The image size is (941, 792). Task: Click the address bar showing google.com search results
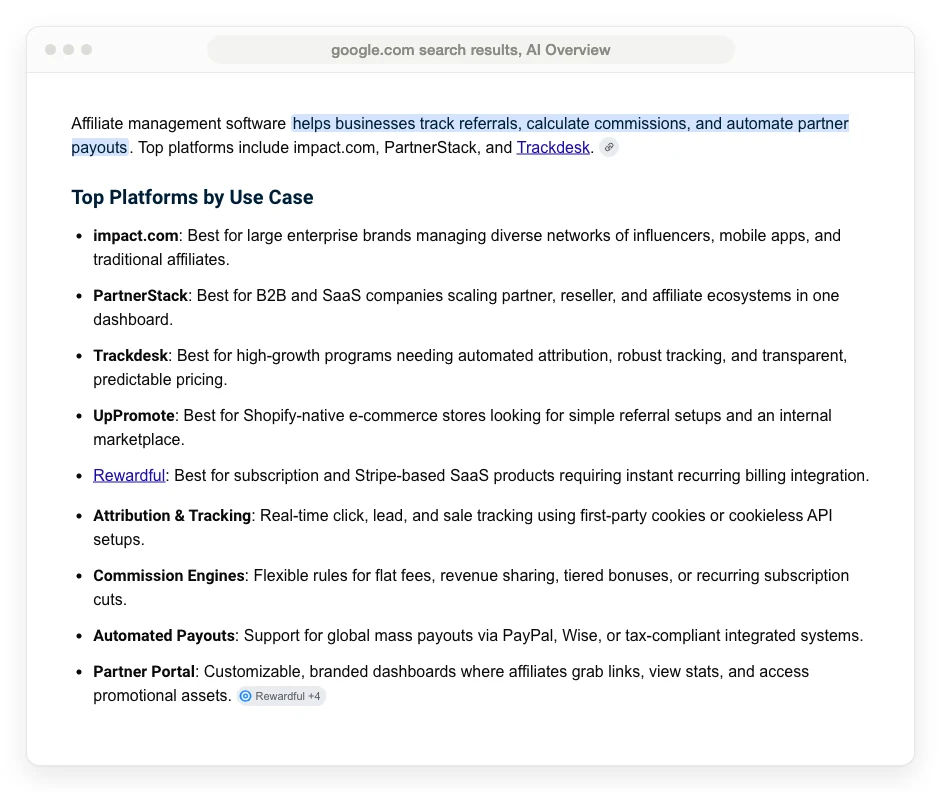tap(470, 50)
